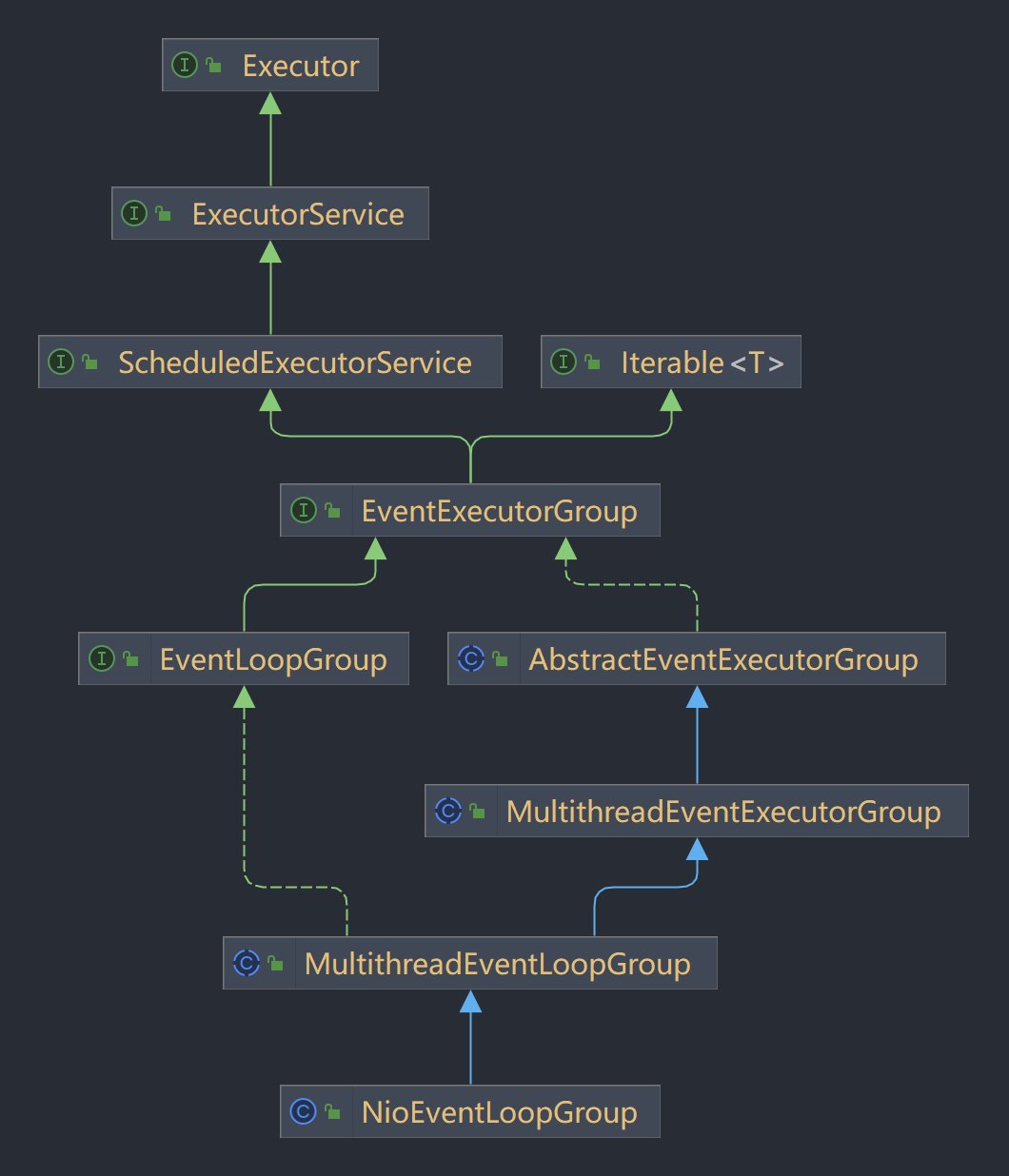This screenshot has width=1009, height=1176.
Task: Click the abstract class icon on MultithreadEventExecutorGroup
Action: (x=448, y=811)
